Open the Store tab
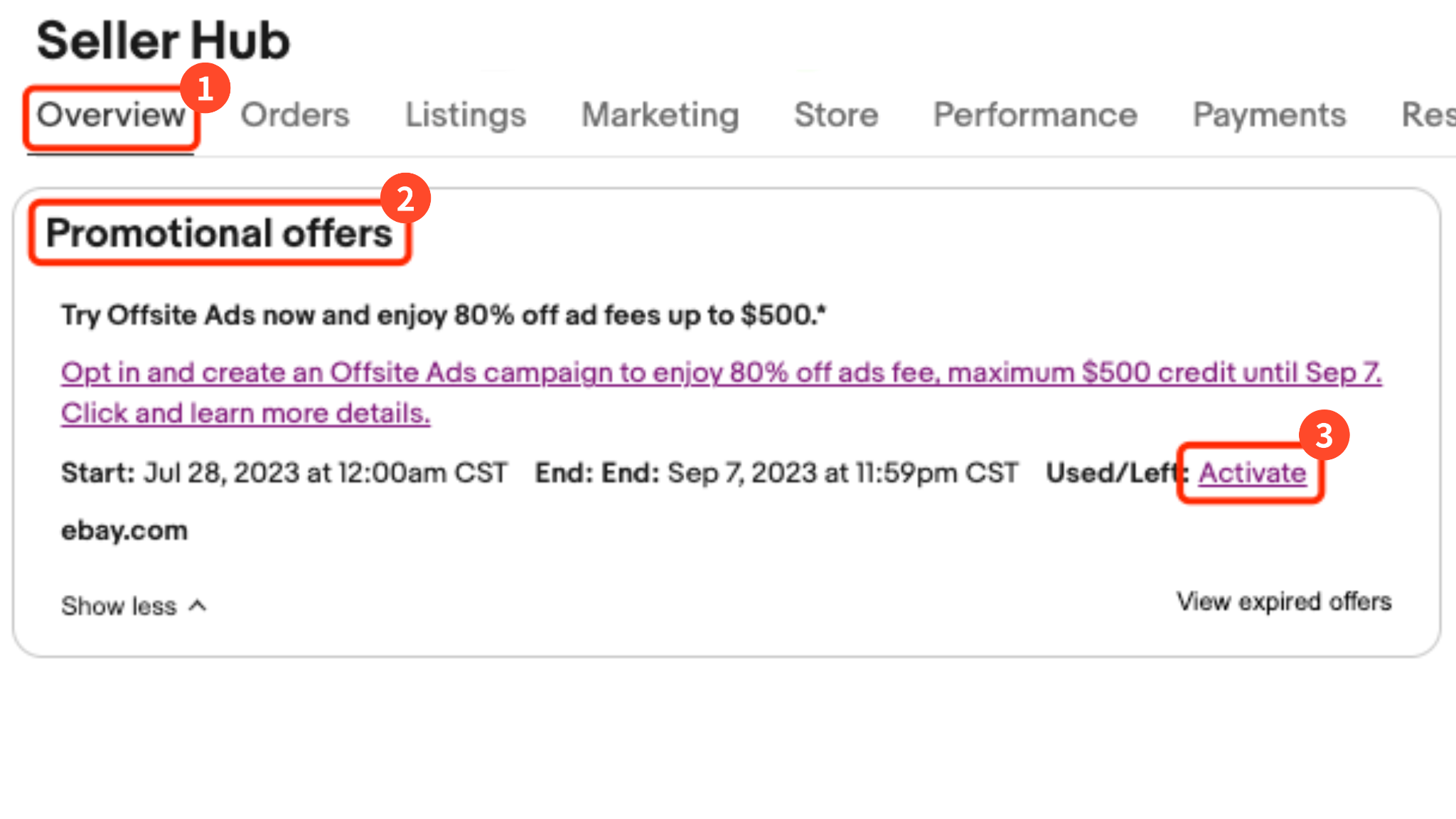The width and height of the screenshot is (1456, 819). pos(836,115)
